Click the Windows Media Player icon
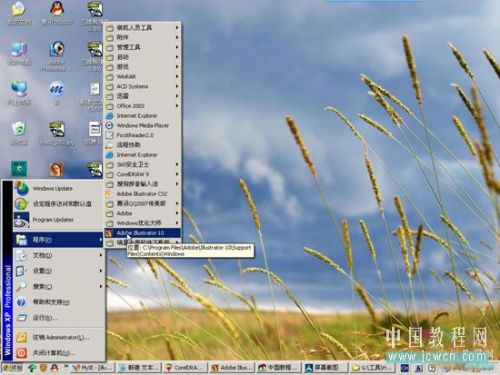The height and width of the screenshot is (375, 500). coord(109,125)
